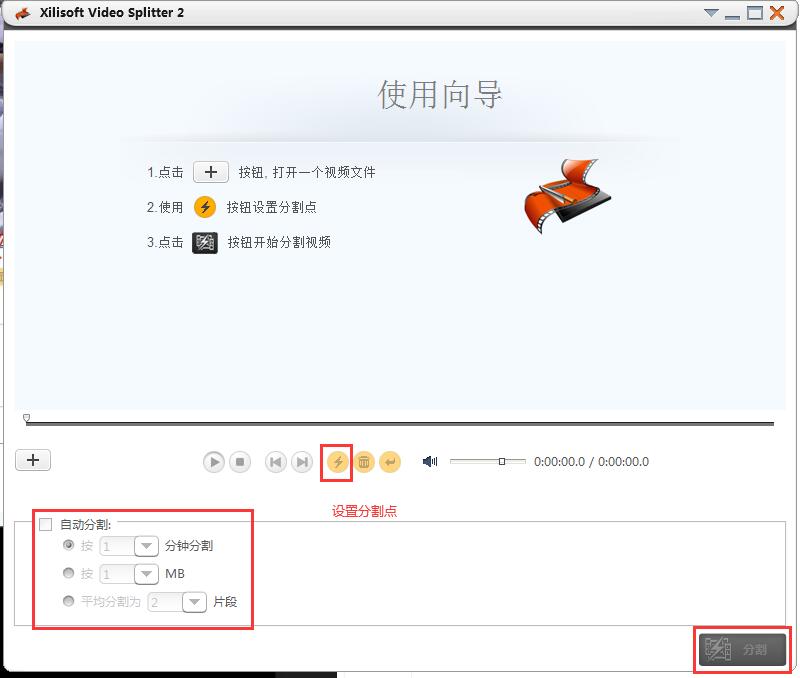
Task: Click the volume slider handle
Action: 502,461
